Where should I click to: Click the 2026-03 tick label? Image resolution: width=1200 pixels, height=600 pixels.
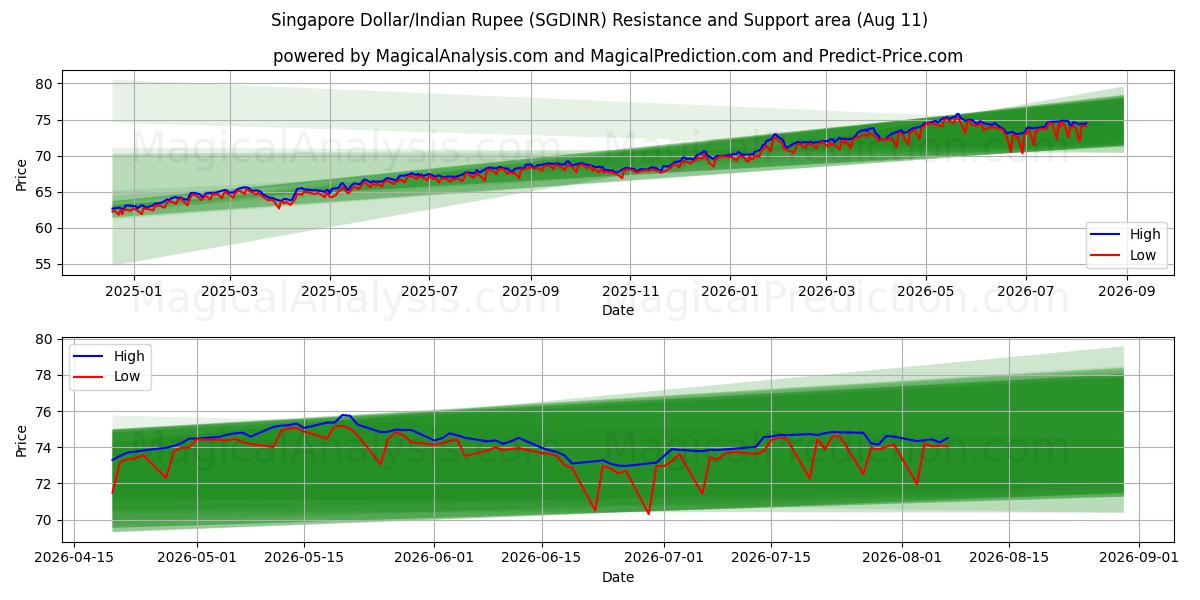click(826, 291)
